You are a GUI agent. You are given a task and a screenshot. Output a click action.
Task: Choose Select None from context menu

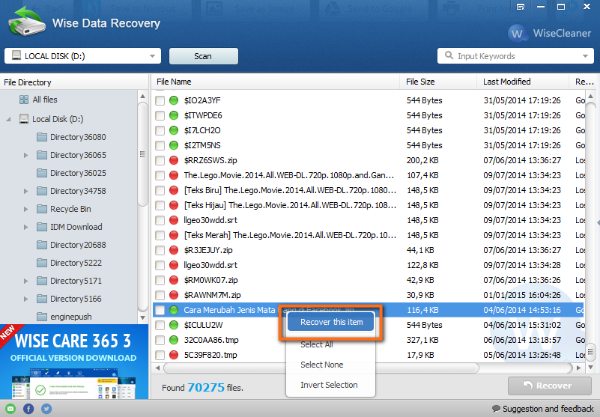tap(321, 365)
